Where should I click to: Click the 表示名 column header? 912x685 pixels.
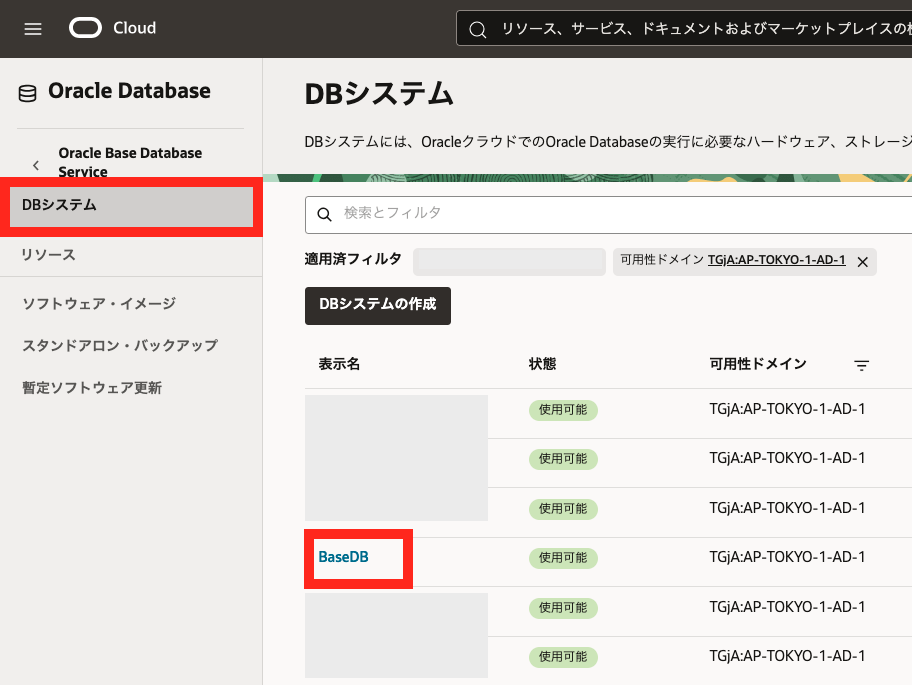click(339, 364)
